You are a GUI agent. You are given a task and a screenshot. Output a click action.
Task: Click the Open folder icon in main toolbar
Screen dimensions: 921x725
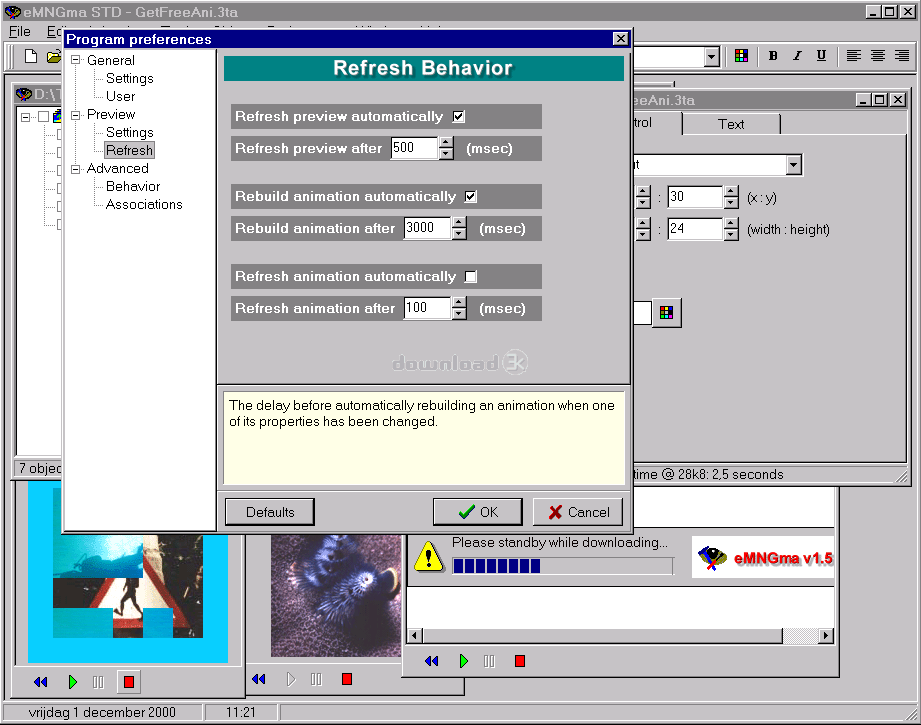tap(54, 56)
